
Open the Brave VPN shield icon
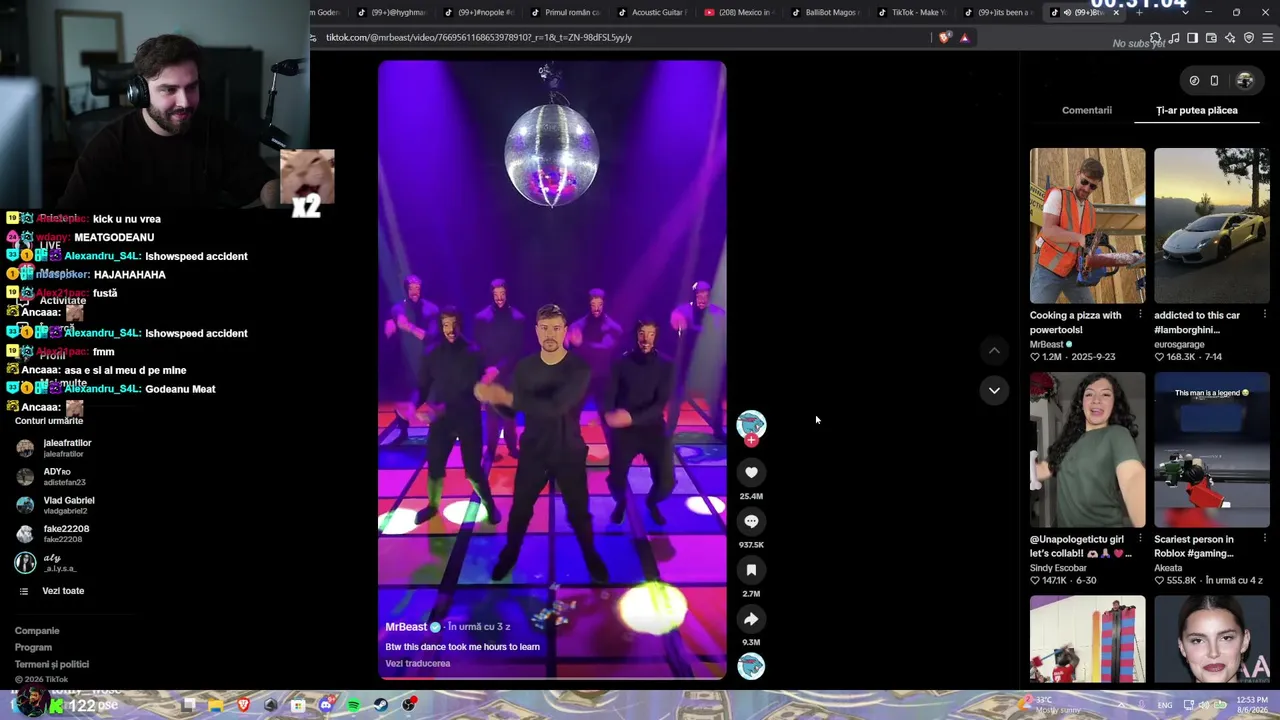(x=1249, y=38)
